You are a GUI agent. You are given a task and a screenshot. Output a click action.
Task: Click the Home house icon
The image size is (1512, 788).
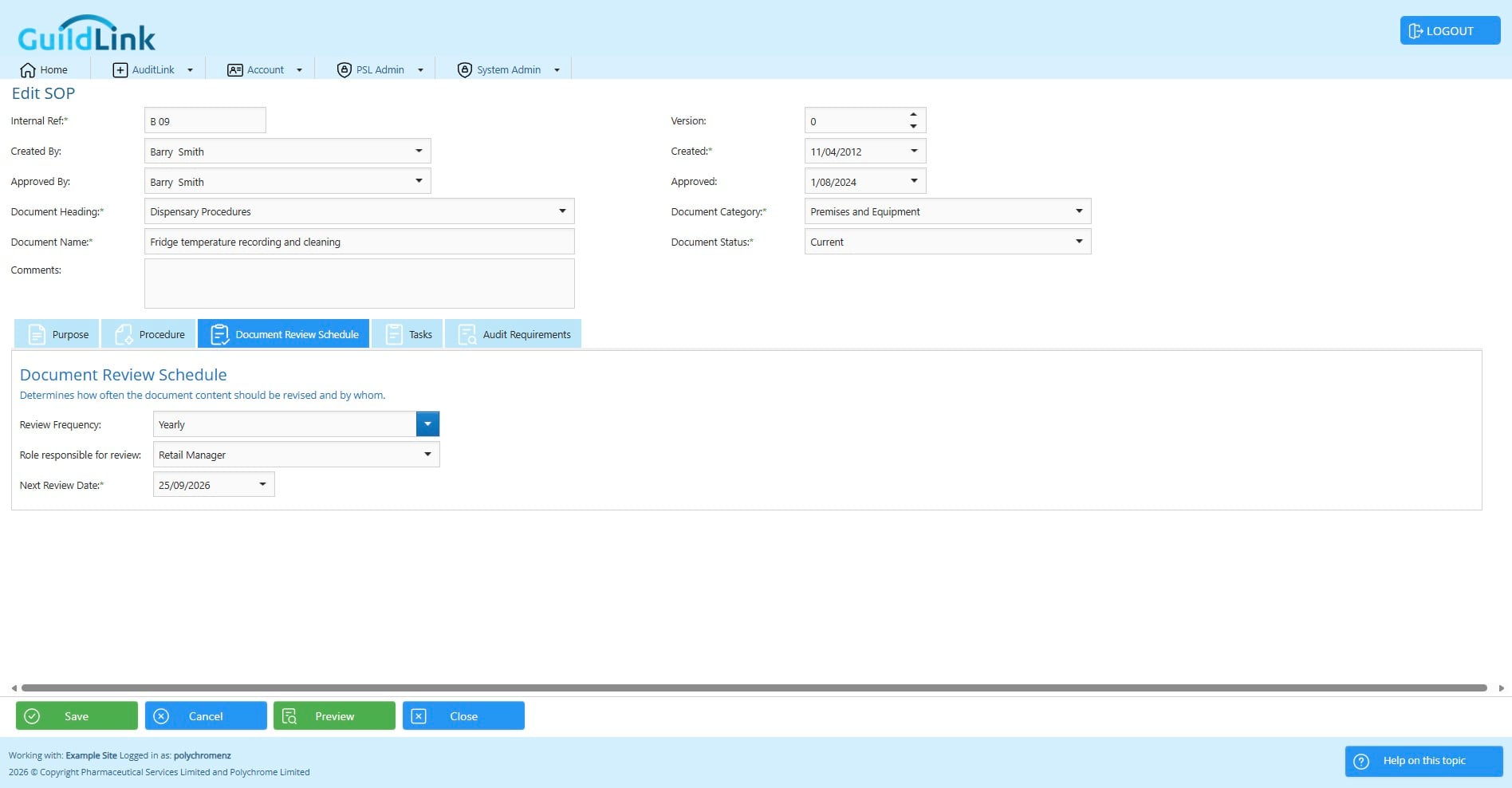(x=28, y=70)
